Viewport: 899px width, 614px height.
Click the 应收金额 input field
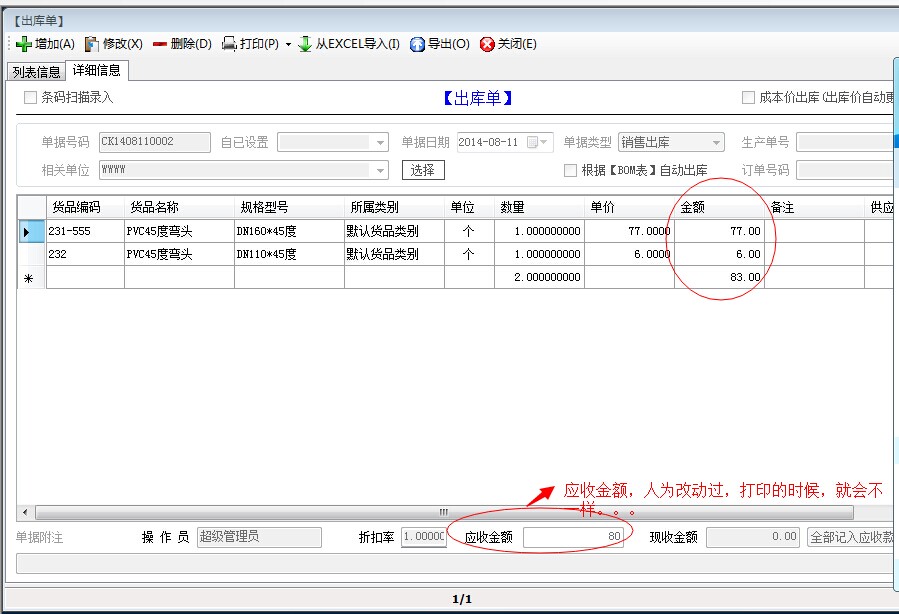[574, 537]
